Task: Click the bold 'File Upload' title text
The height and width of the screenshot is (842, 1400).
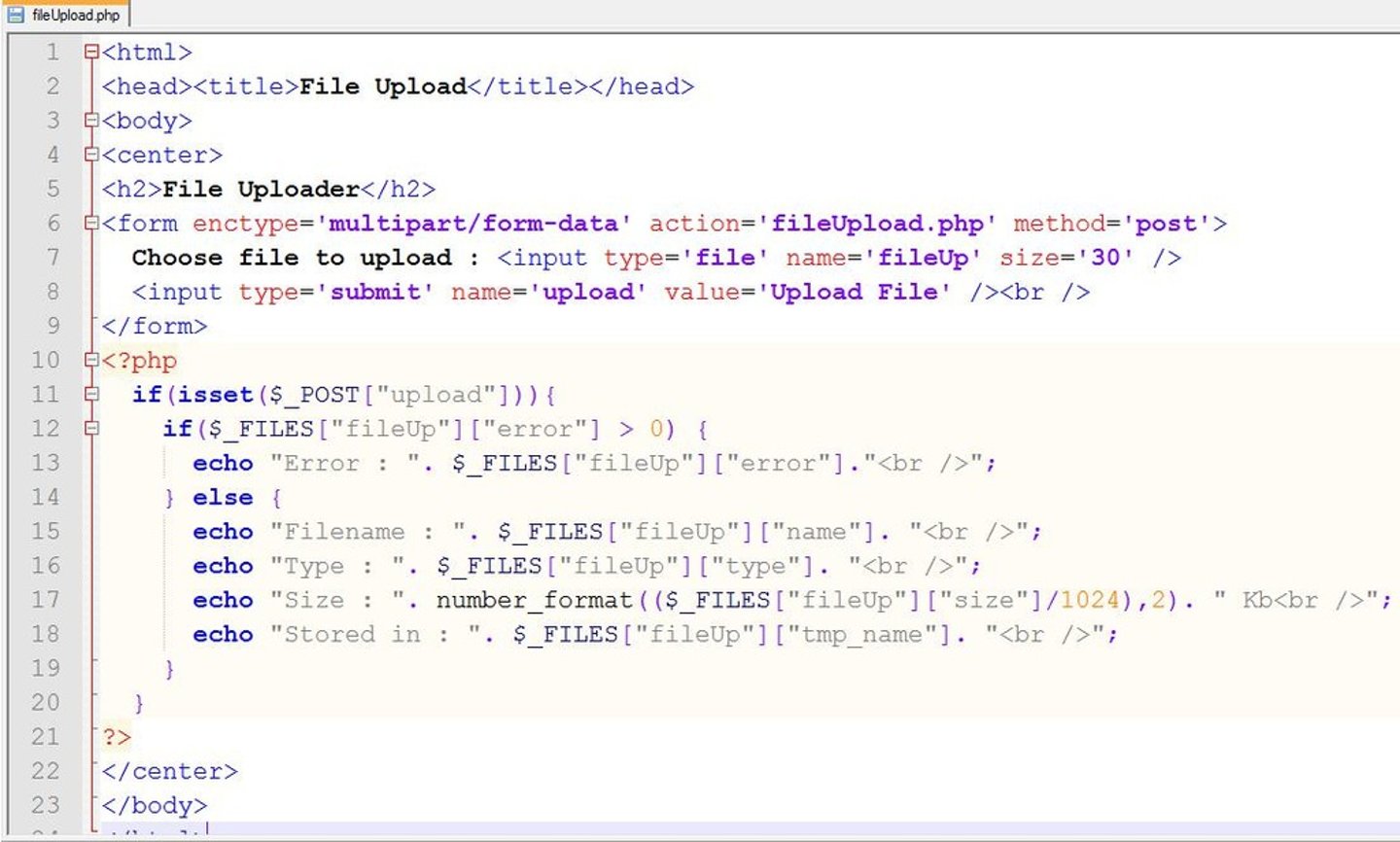Action: point(383,87)
